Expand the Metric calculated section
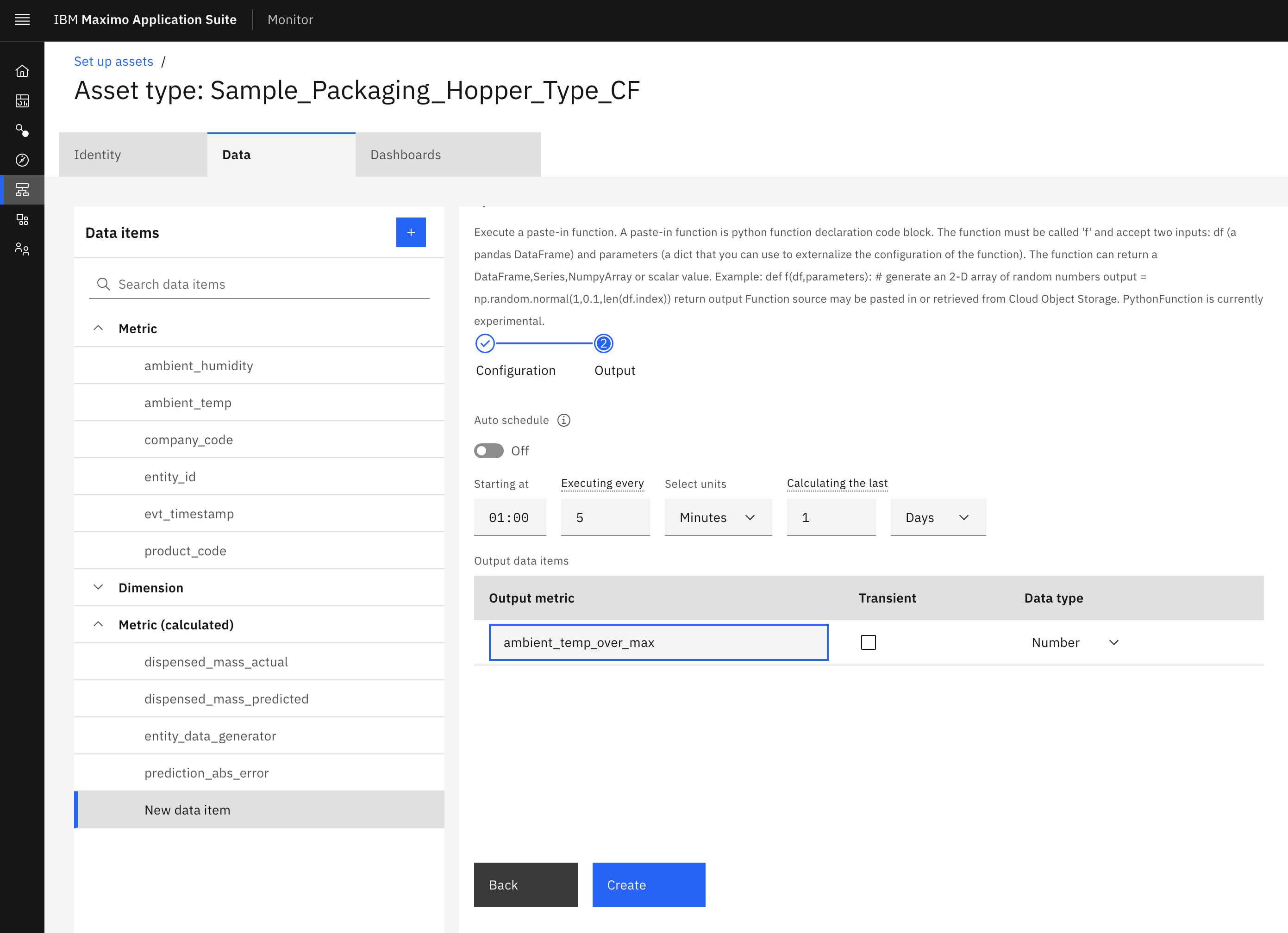 click(98, 624)
